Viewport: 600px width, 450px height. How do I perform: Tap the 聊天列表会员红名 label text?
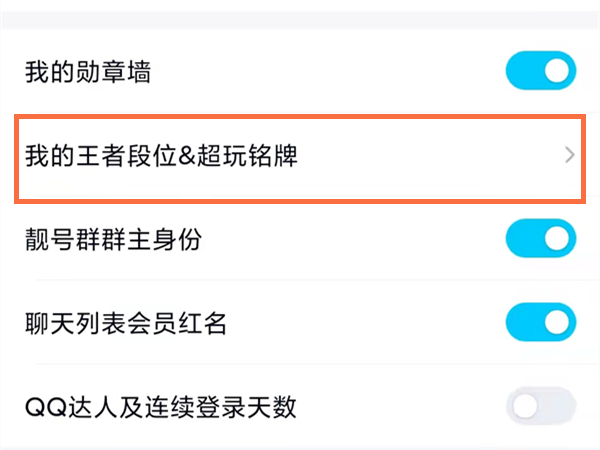click(126, 324)
